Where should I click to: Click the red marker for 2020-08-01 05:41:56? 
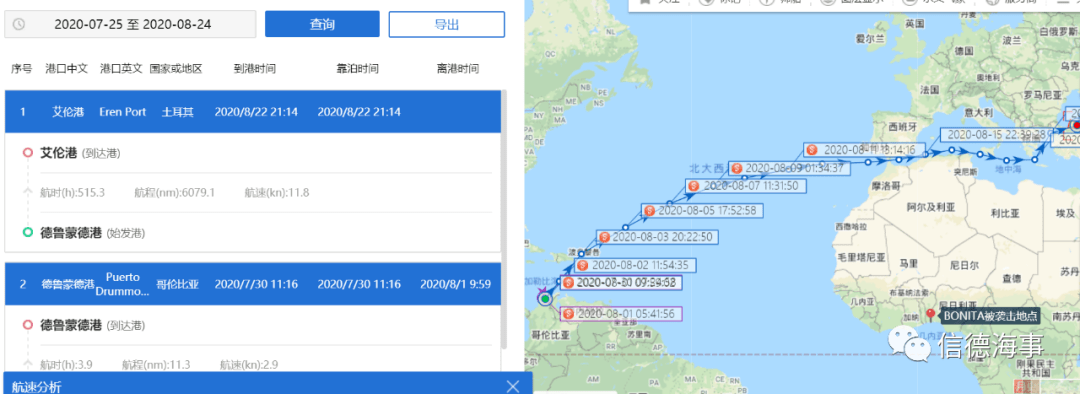(568, 314)
